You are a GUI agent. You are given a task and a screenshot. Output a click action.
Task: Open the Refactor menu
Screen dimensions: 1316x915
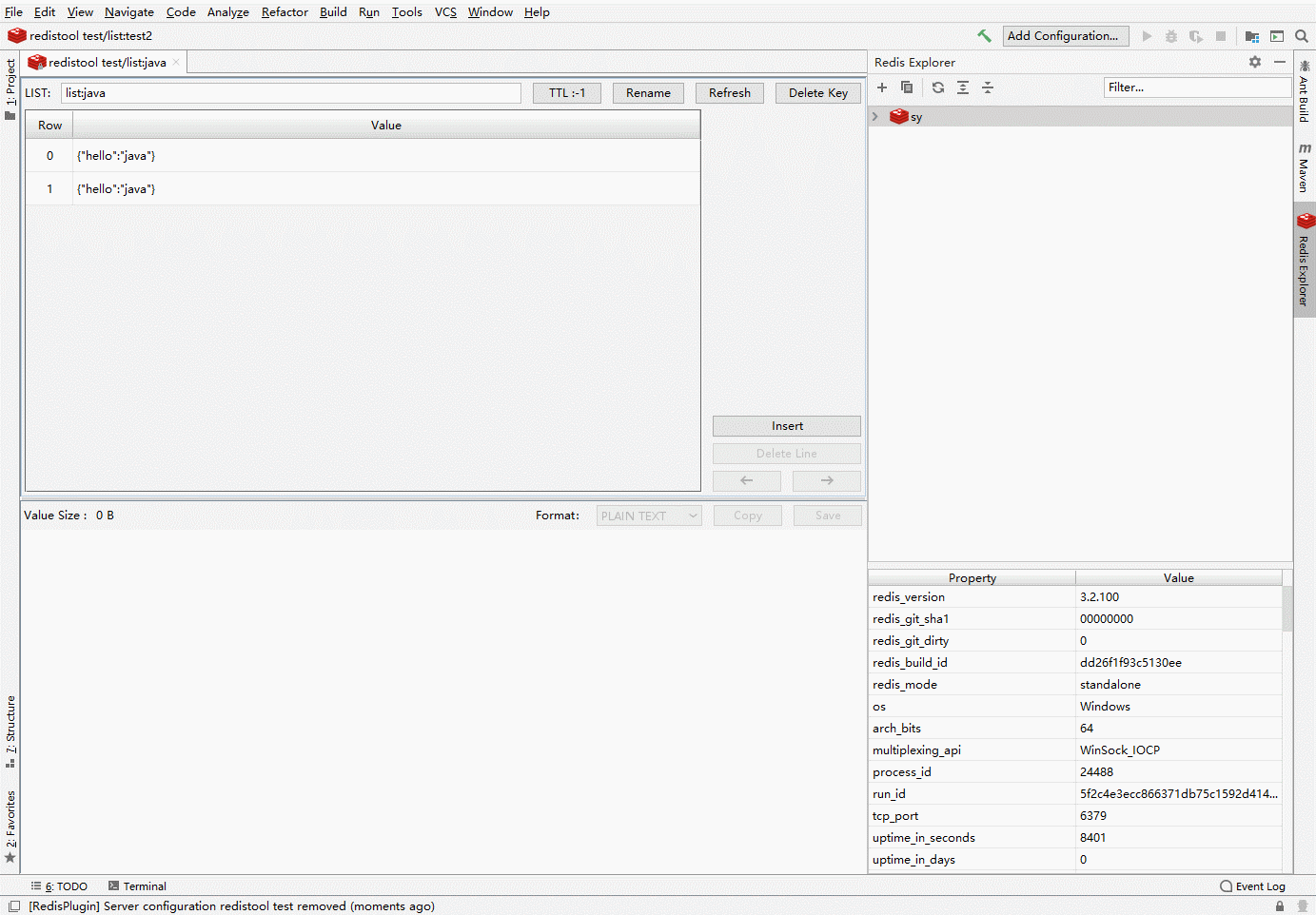[285, 12]
